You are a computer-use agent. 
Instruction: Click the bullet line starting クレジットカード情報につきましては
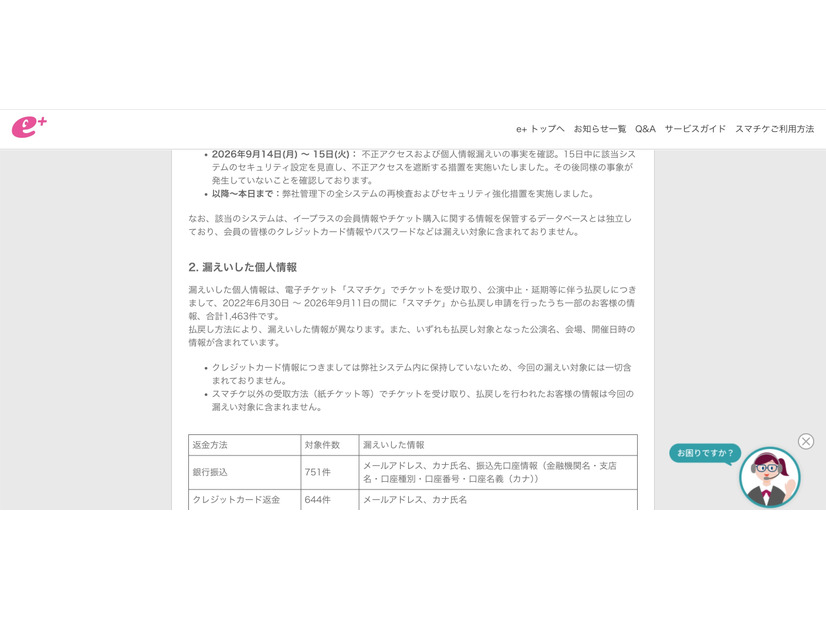(421, 374)
